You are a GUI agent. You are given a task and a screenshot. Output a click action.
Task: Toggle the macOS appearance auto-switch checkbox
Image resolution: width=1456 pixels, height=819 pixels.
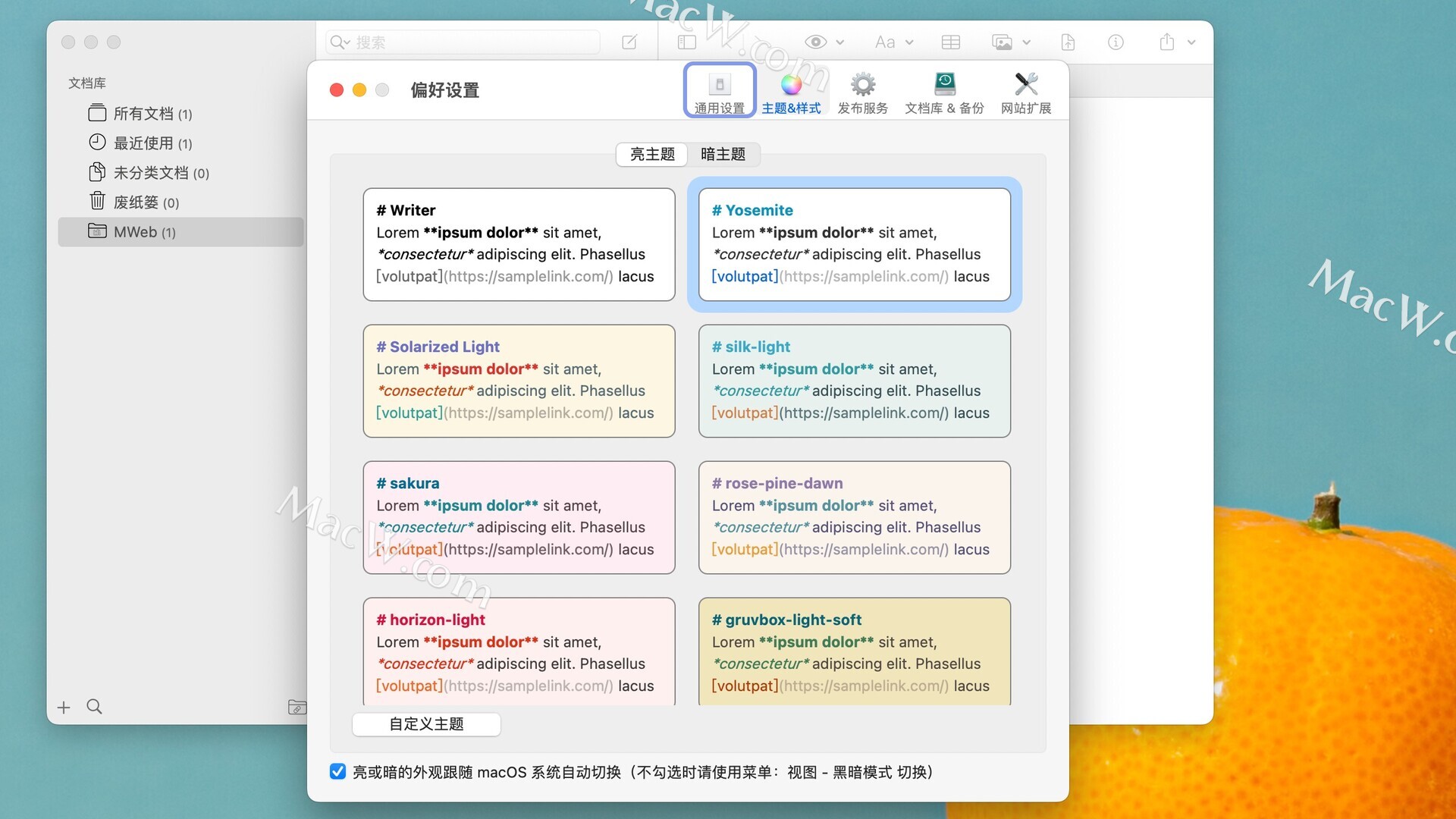[x=338, y=772]
